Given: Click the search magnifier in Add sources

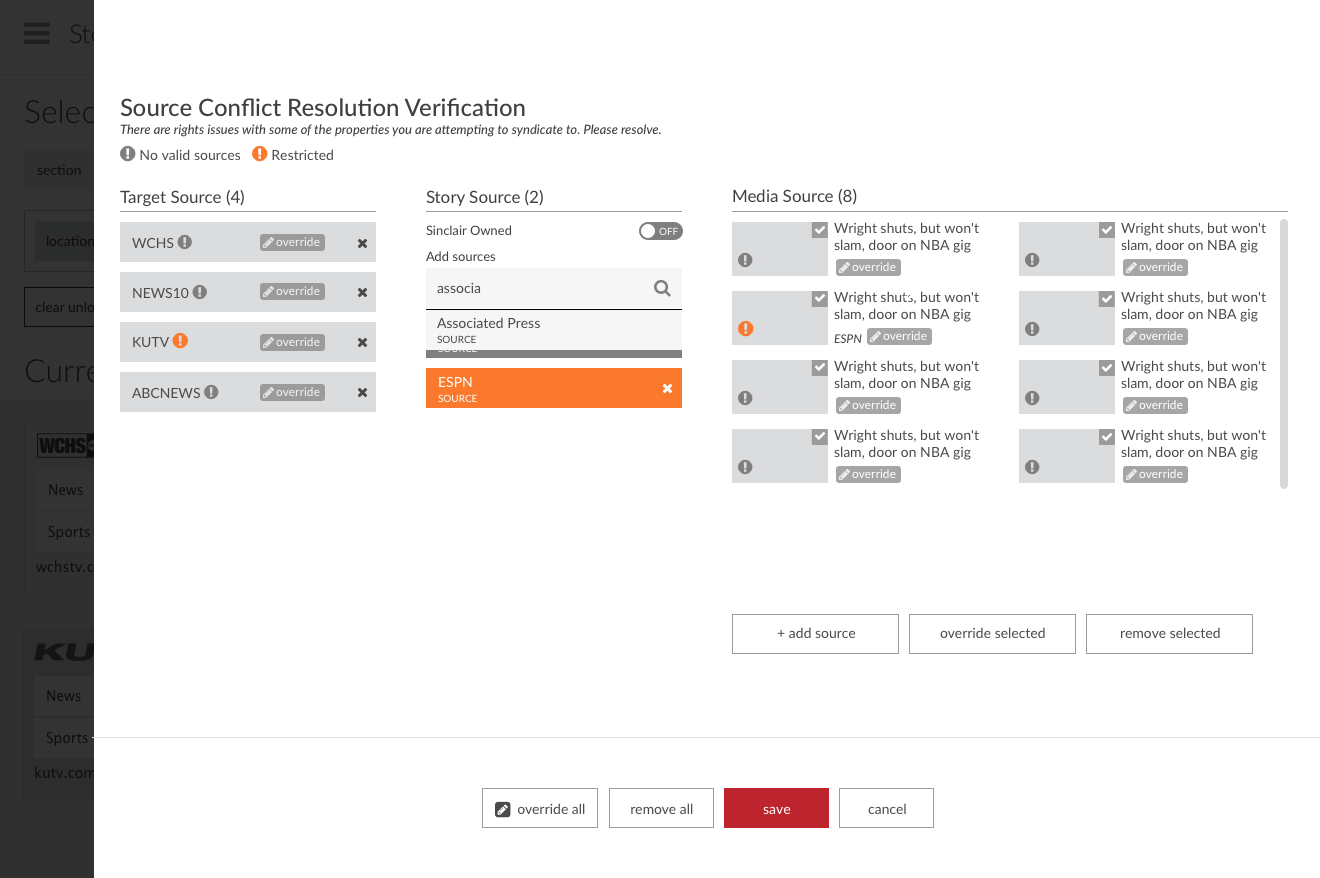Looking at the screenshot, I should [662, 288].
